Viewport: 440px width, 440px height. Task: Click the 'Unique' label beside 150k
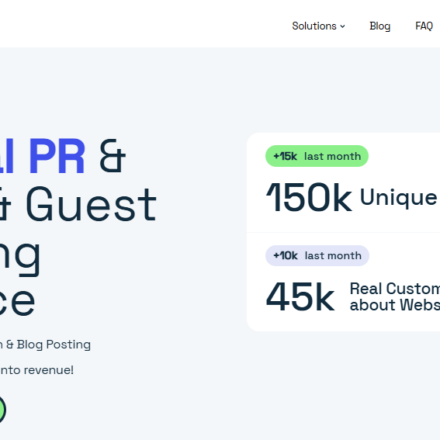click(x=399, y=198)
